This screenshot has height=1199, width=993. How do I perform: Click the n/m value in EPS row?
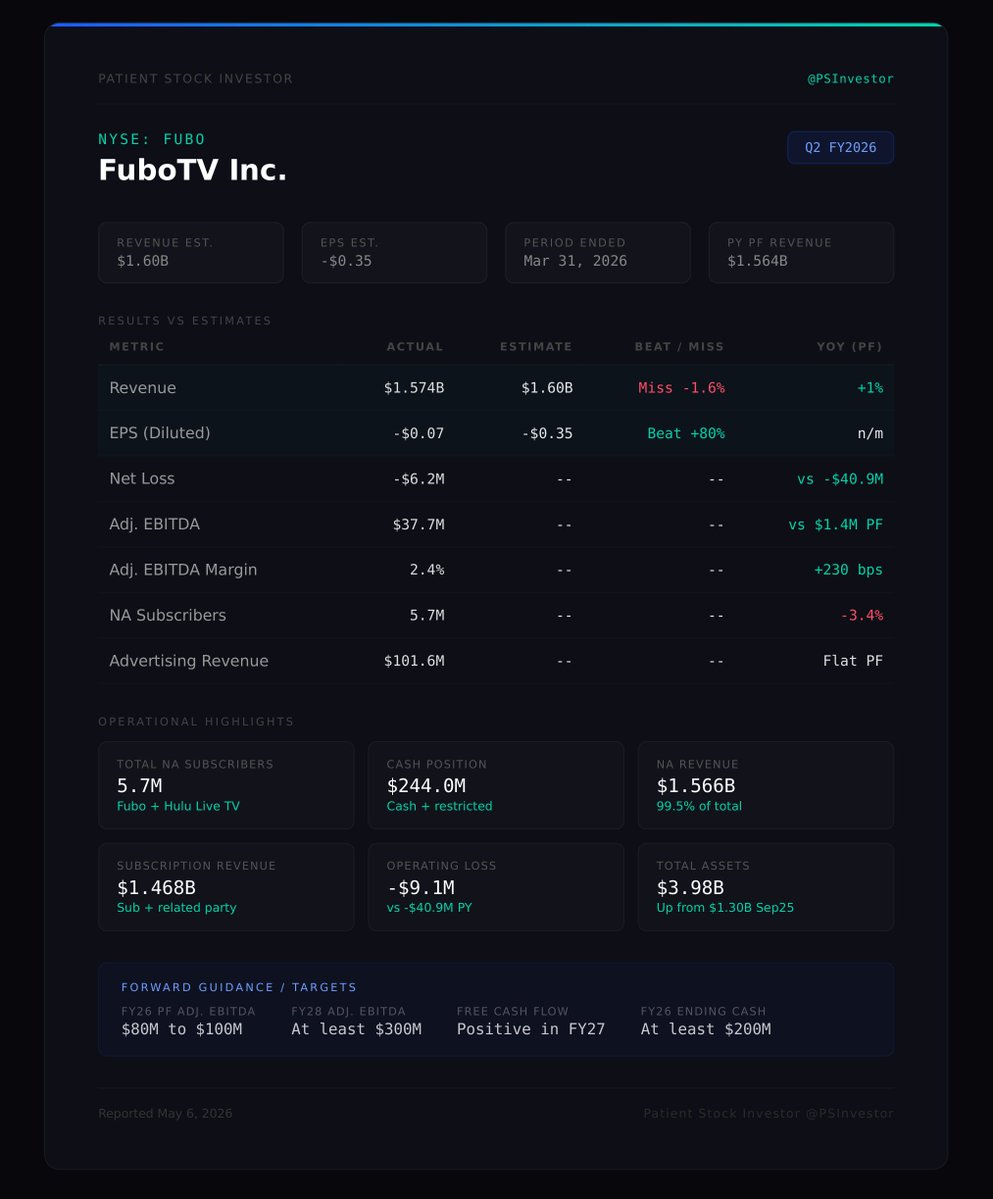click(x=870, y=434)
